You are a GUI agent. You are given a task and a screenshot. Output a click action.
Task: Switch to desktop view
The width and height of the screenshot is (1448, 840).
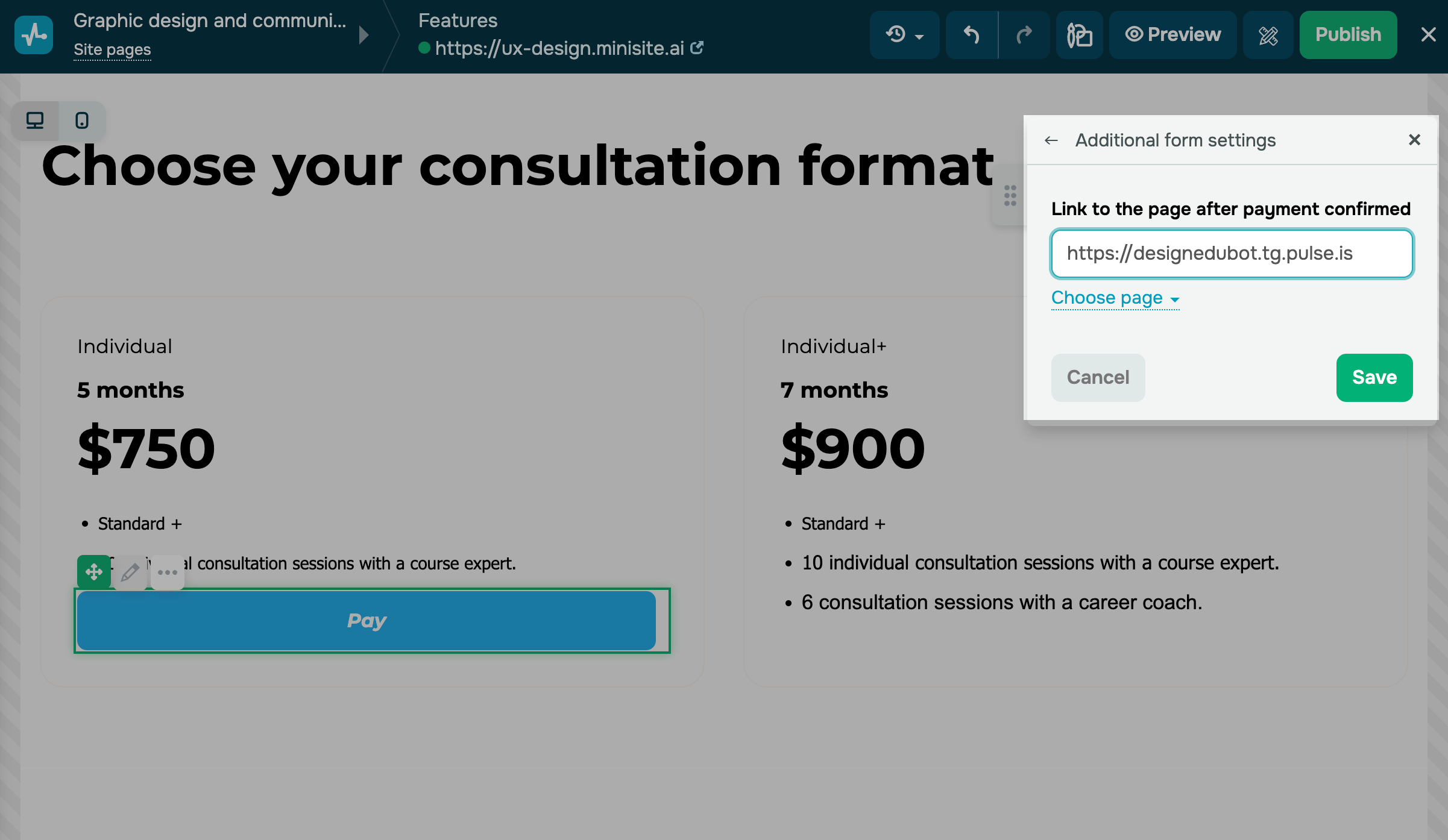click(x=35, y=121)
